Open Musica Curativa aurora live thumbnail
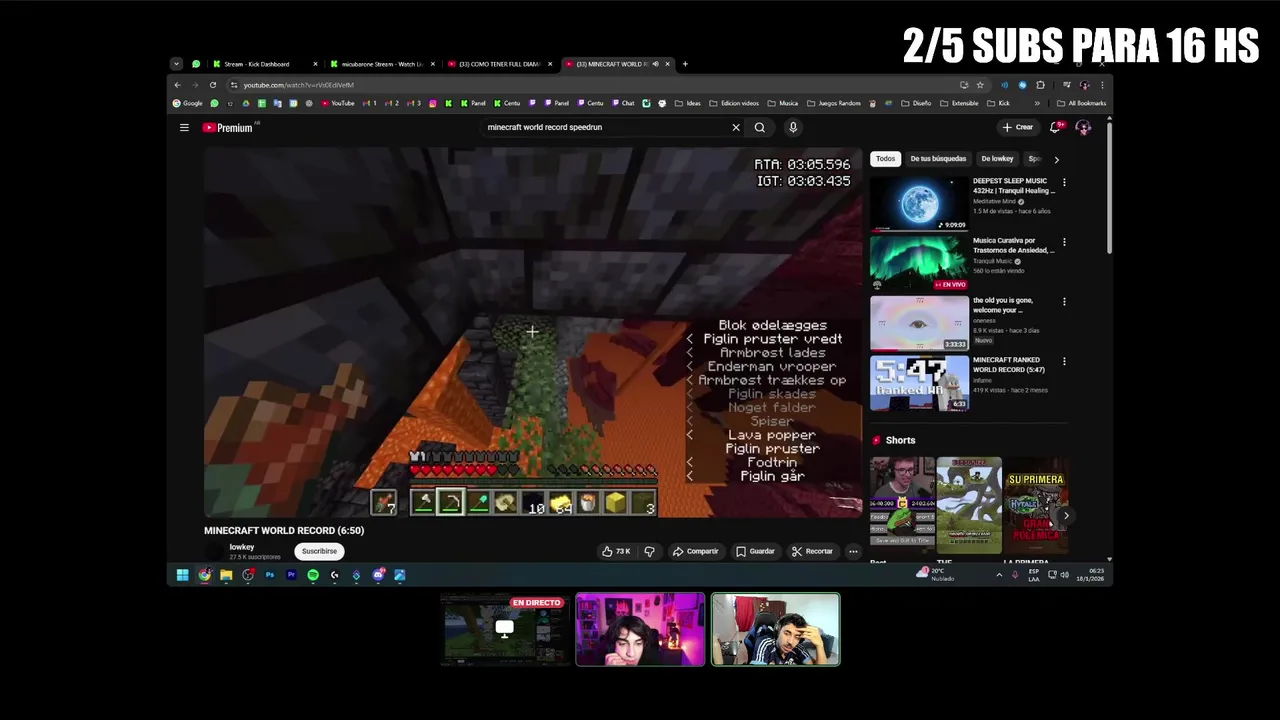Image resolution: width=1280 pixels, height=720 pixels. pos(919,263)
